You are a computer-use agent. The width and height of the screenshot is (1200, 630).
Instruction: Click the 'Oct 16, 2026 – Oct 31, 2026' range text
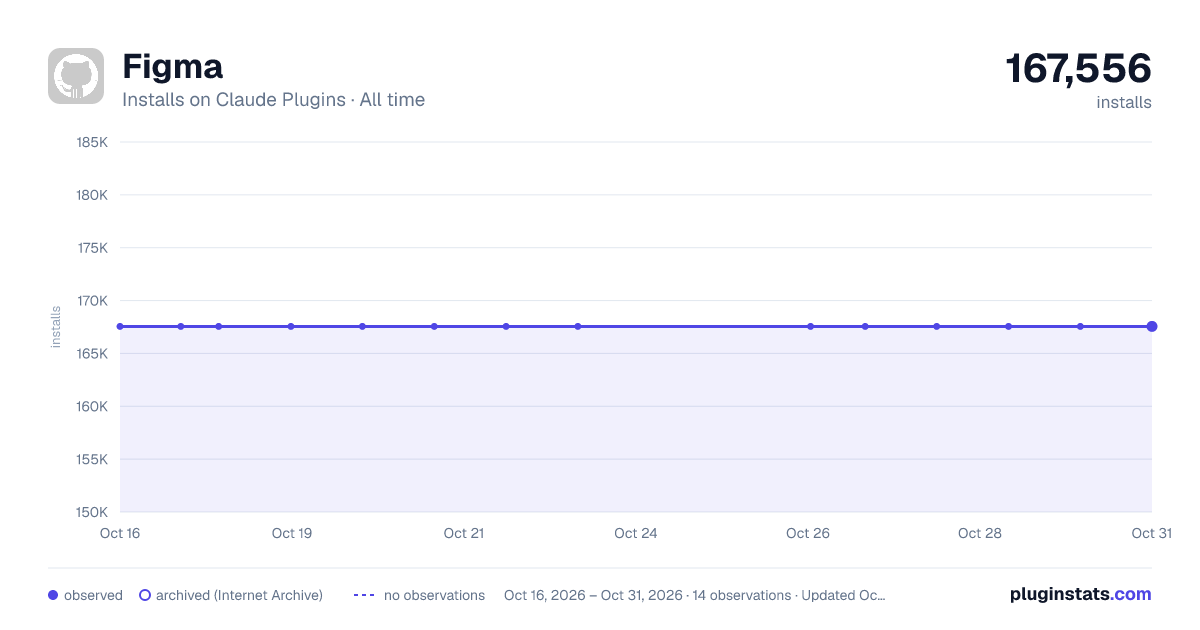click(594, 595)
